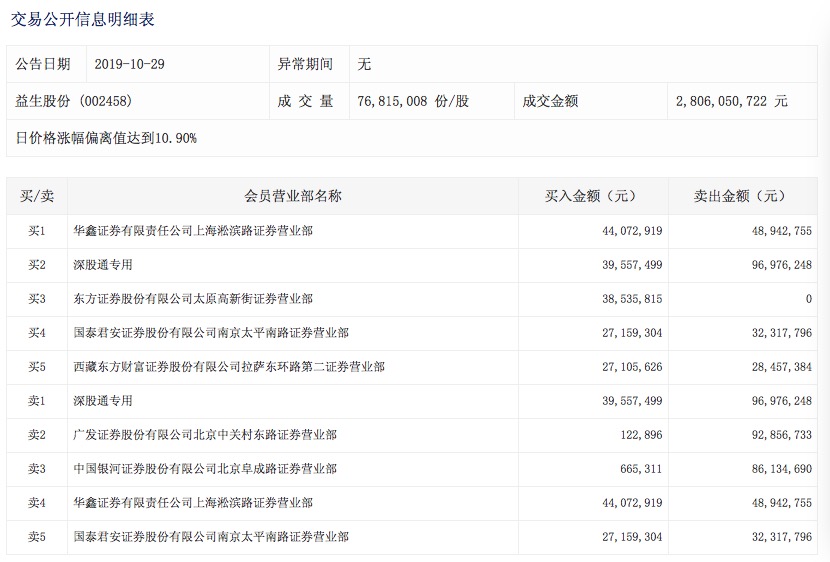Select the 成交量 value 76,815,008 份/股
This screenshot has height=562, width=830.
click(413, 101)
